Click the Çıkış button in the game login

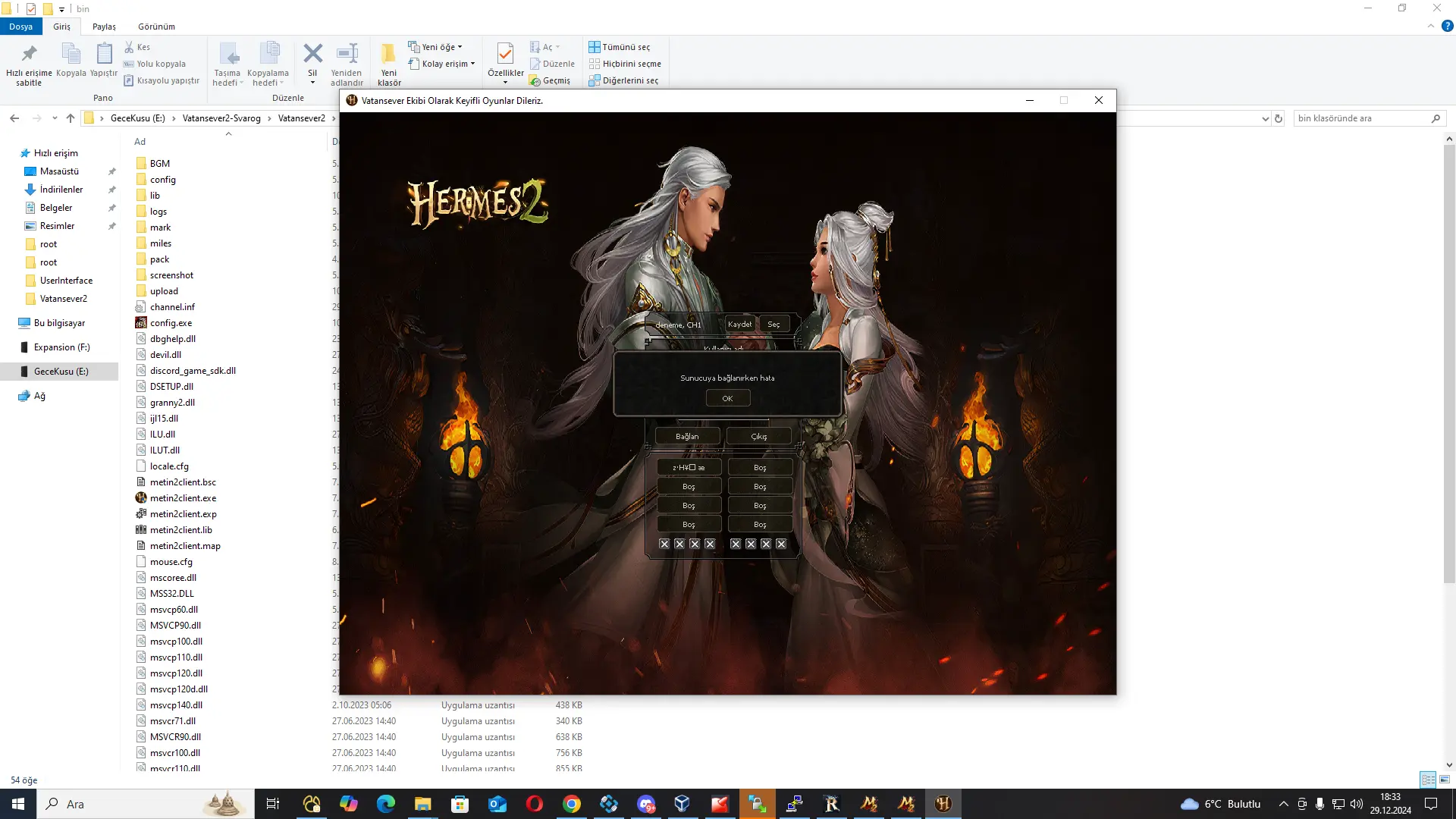759,436
